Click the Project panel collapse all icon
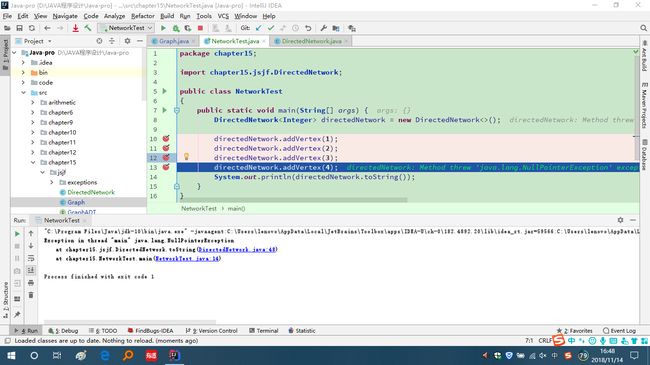The width and height of the screenshot is (650, 365). point(112,41)
